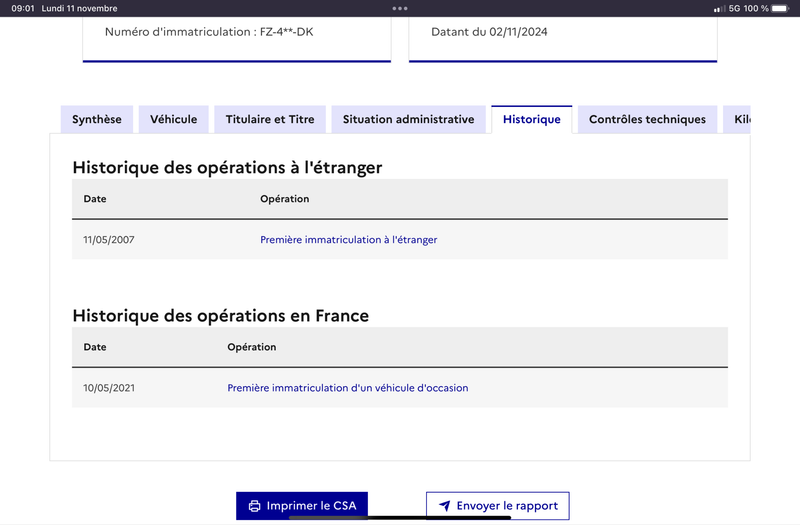800x525 pixels.
Task: Open the Titulaire et Titre tab
Action: tap(270, 119)
